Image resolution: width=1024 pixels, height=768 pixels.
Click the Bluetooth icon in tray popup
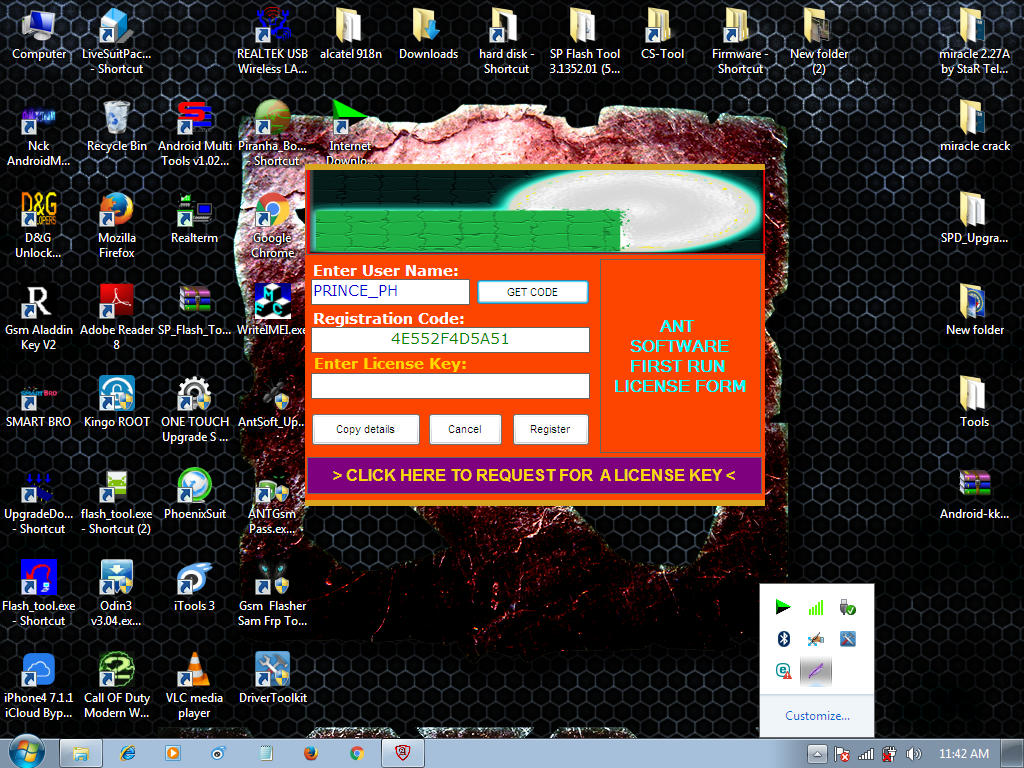784,639
